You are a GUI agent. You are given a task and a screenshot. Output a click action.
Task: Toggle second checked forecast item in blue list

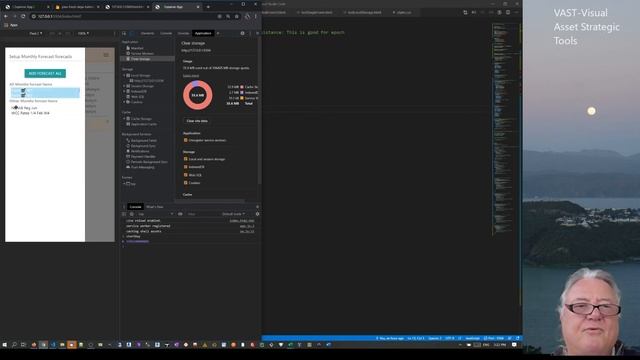click(x=23, y=95)
